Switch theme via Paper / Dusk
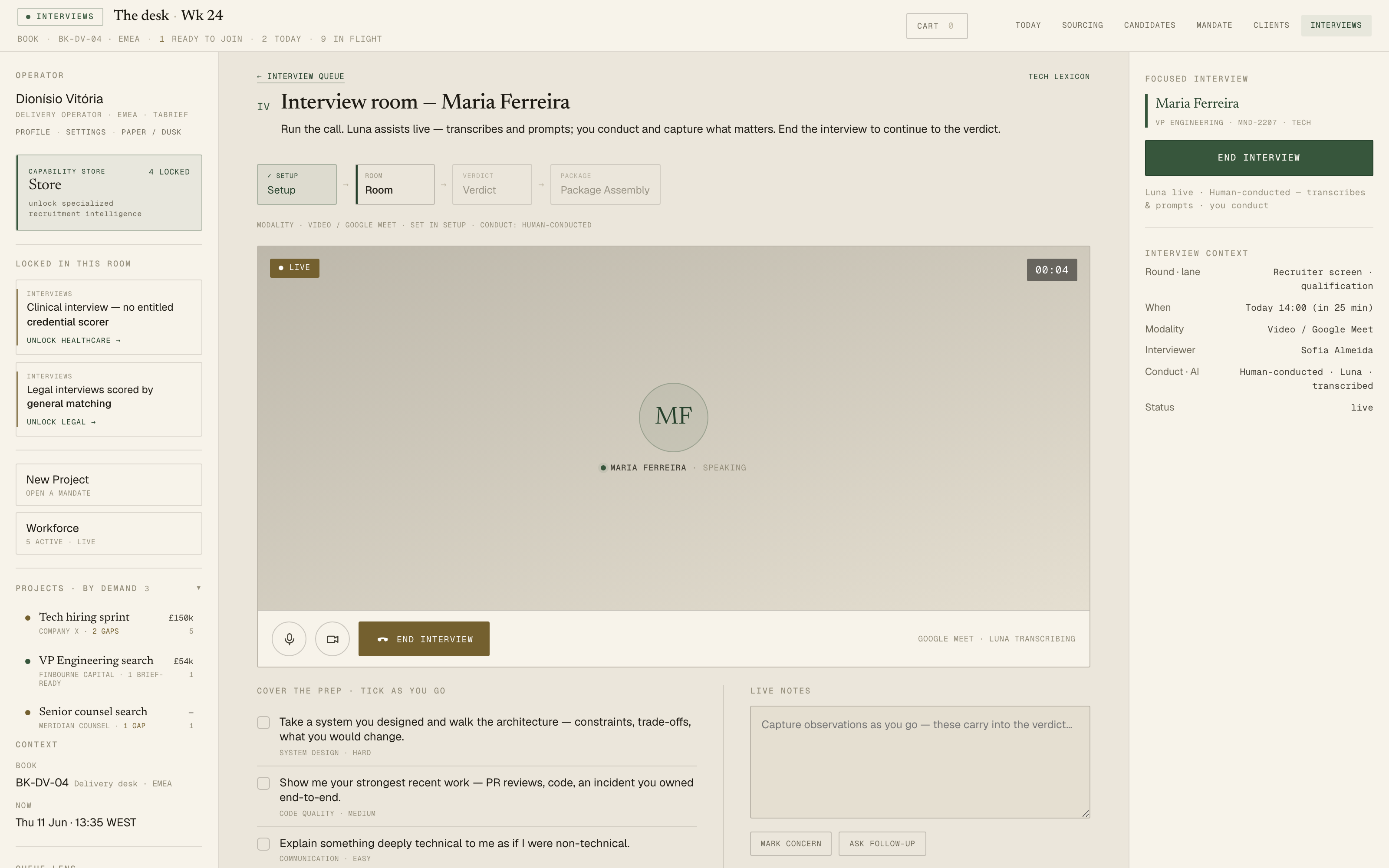Screen dimensions: 1389x868 tap(151, 132)
